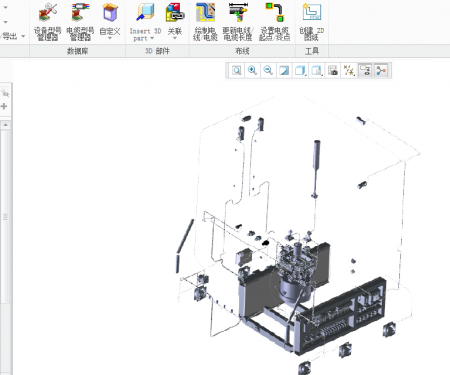Toggle the highlighted connection-nodes button in view toolbar
This screenshot has width=450, height=375.
tap(381, 70)
